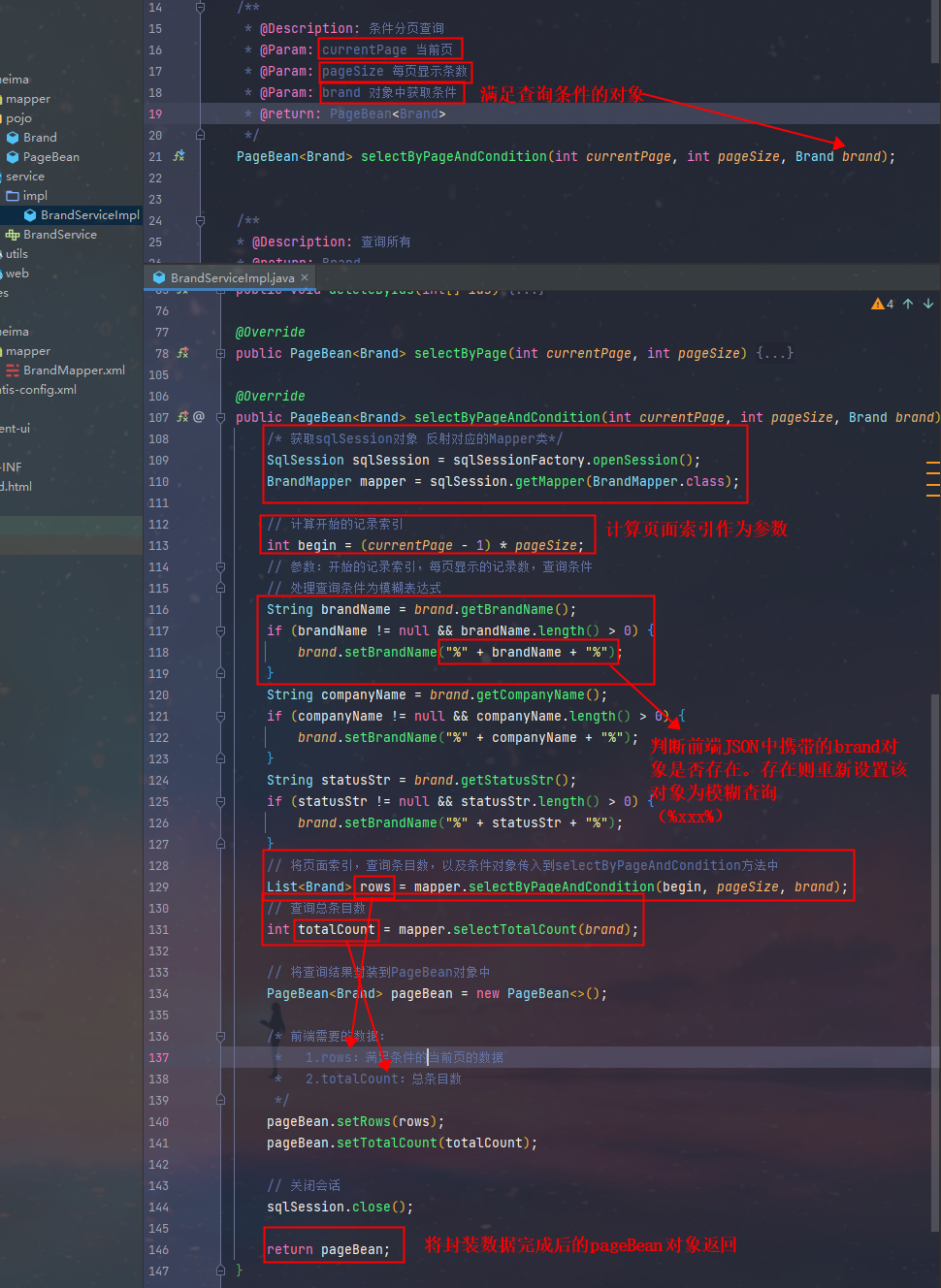This screenshot has height=1288, width=941.
Task: Click selectTotalCount call on line 131
Action: 515,929
